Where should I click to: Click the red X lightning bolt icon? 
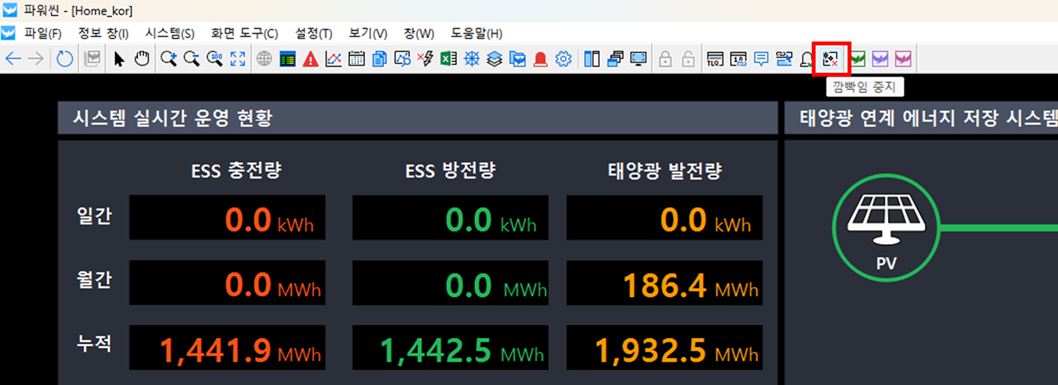[x=425, y=59]
